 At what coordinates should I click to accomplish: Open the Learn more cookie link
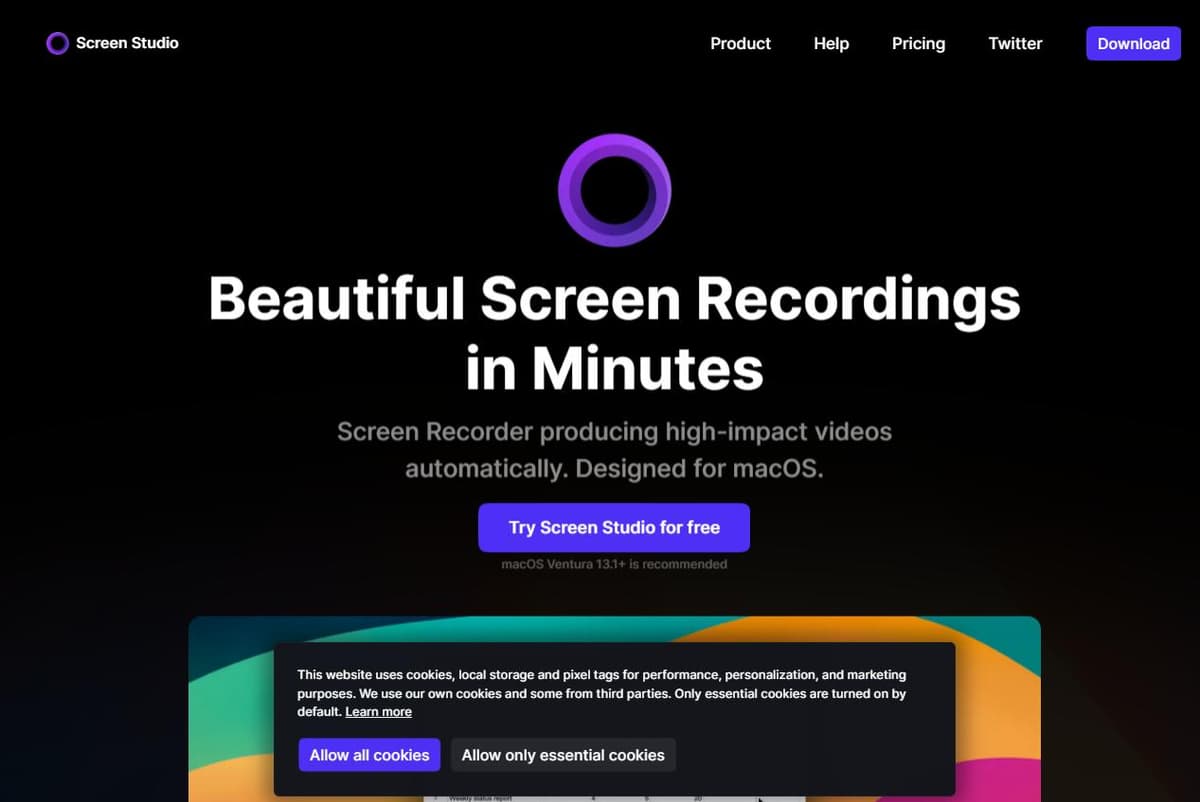pyautogui.click(x=378, y=711)
